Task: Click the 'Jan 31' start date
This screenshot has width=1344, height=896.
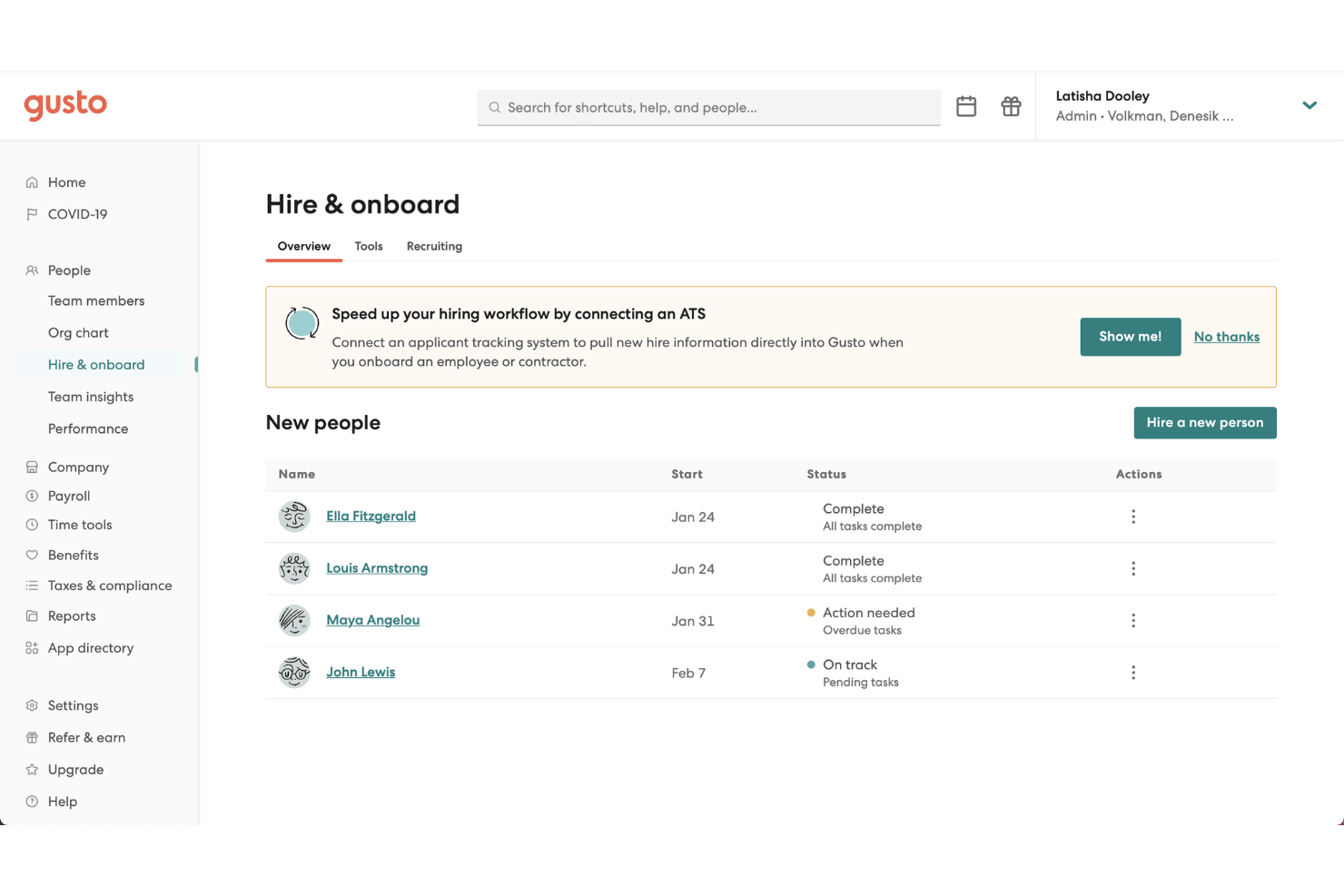Action: click(x=693, y=621)
